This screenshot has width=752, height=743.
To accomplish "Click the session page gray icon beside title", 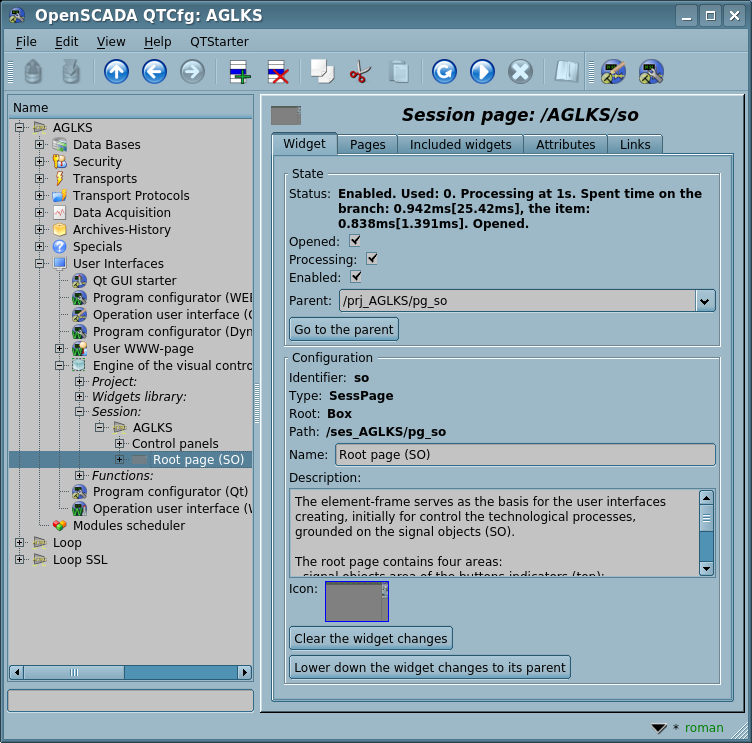I will [x=286, y=115].
